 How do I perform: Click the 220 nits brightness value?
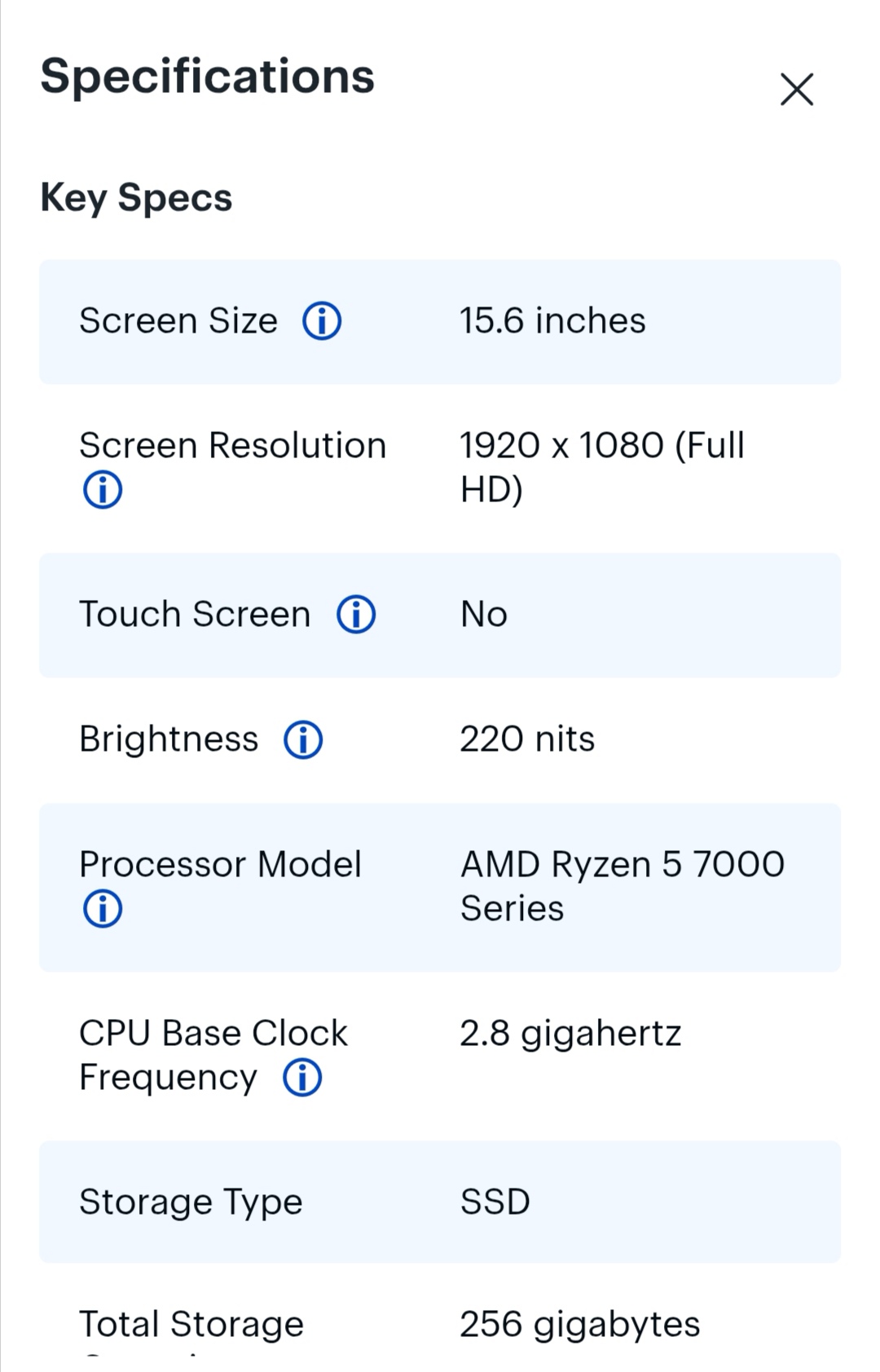pyautogui.click(x=527, y=739)
